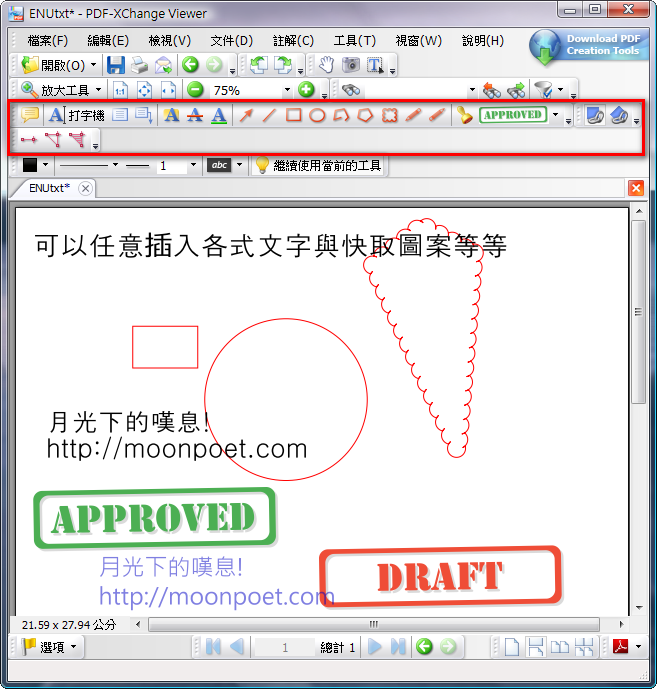Click the black stroke color swatch
The image size is (657, 689).
point(30,165)
